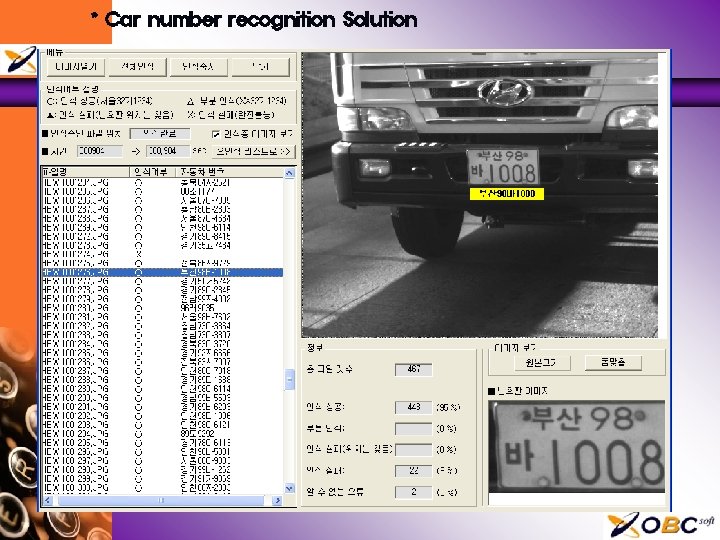Click the leftmost button in the 메뉴 group
The width and height of the screenshot is (720, 540).
[x=76, y=67]
